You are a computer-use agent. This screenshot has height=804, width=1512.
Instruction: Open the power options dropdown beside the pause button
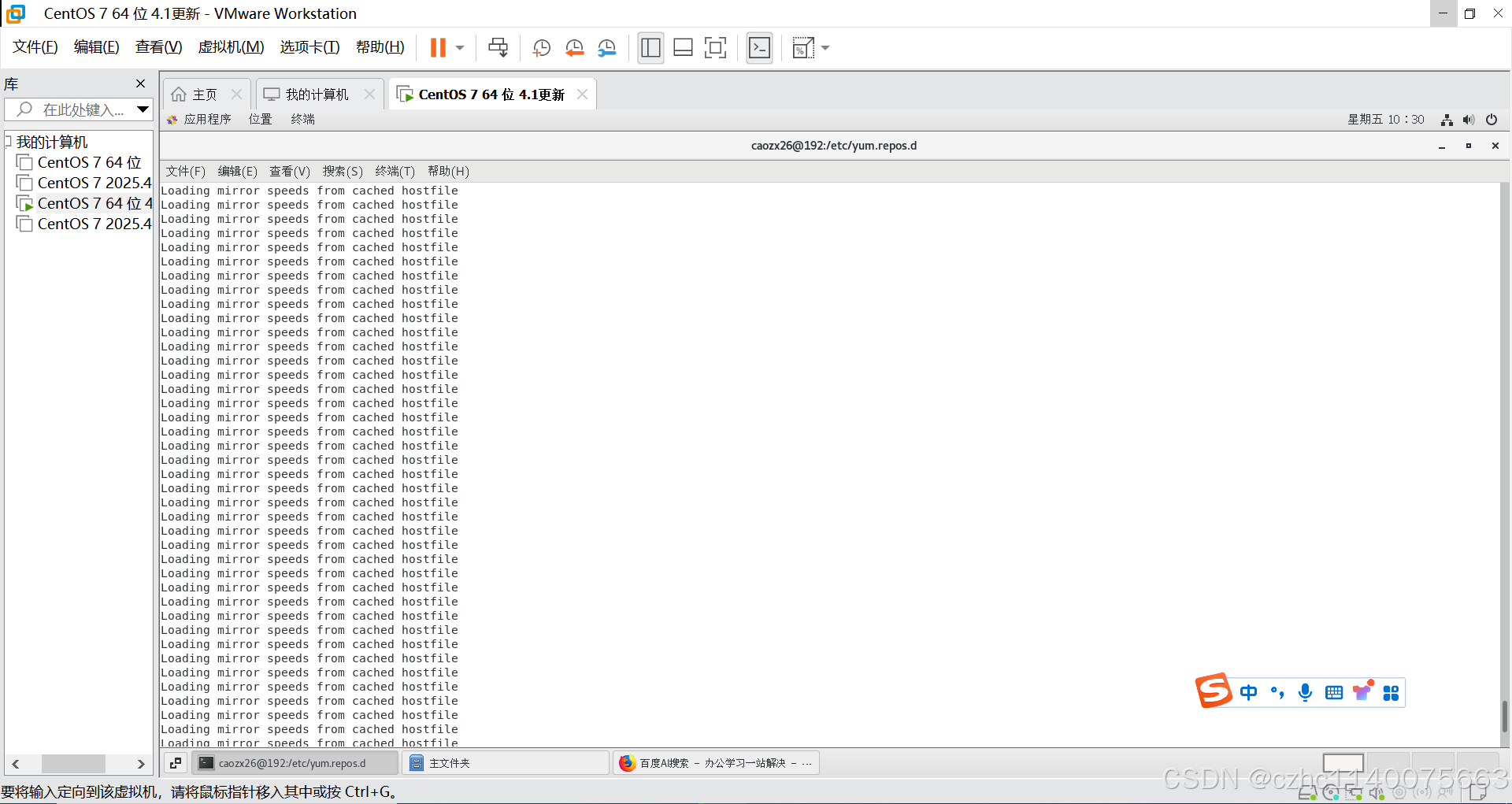(460, 48)
